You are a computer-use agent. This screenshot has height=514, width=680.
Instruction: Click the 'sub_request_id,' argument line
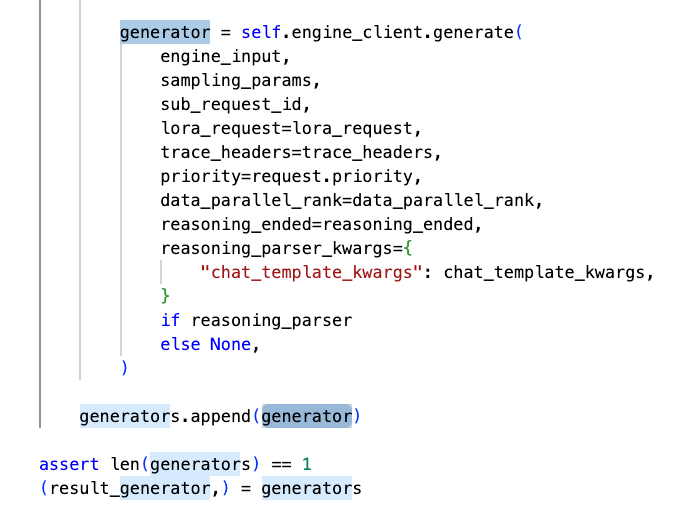(x=235, y=105)
